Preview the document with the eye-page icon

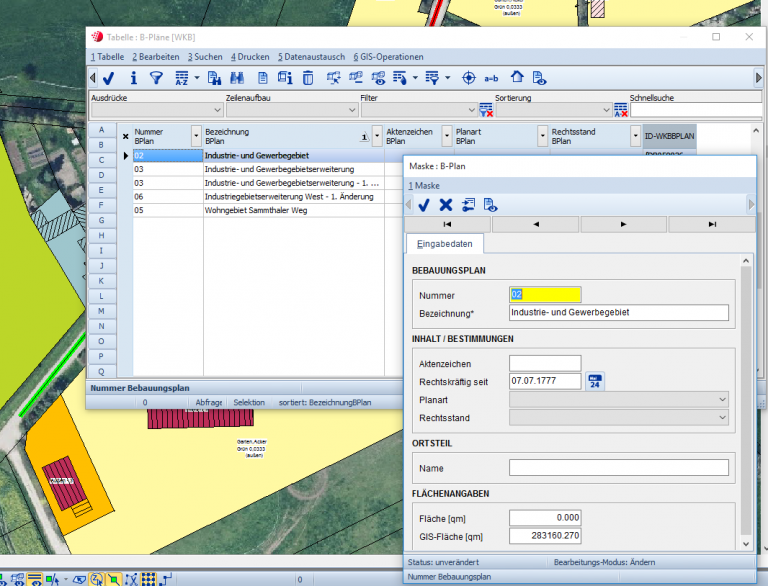pyautogui.click(x=539, y=78)
